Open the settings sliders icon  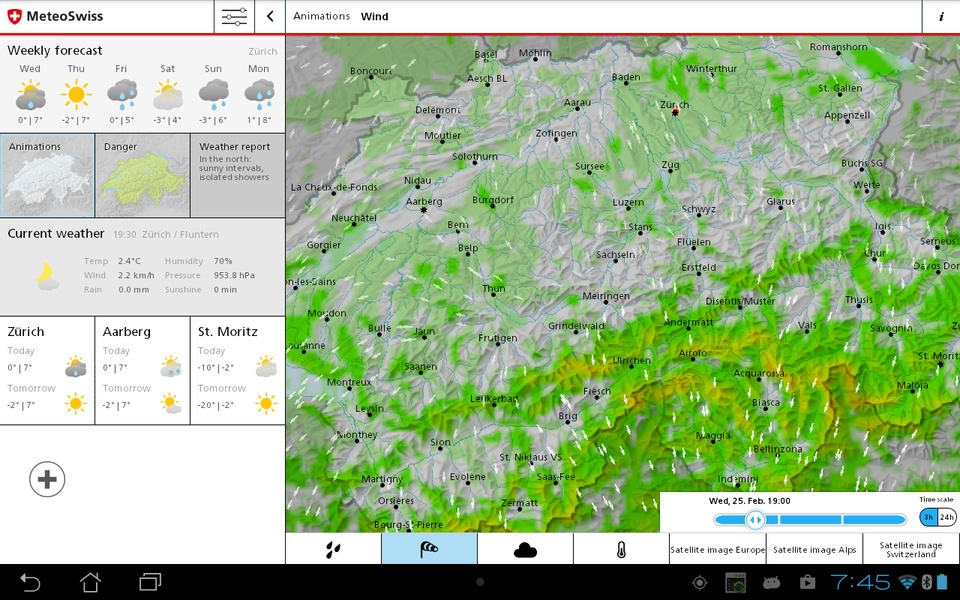click(x=234, y=17)
